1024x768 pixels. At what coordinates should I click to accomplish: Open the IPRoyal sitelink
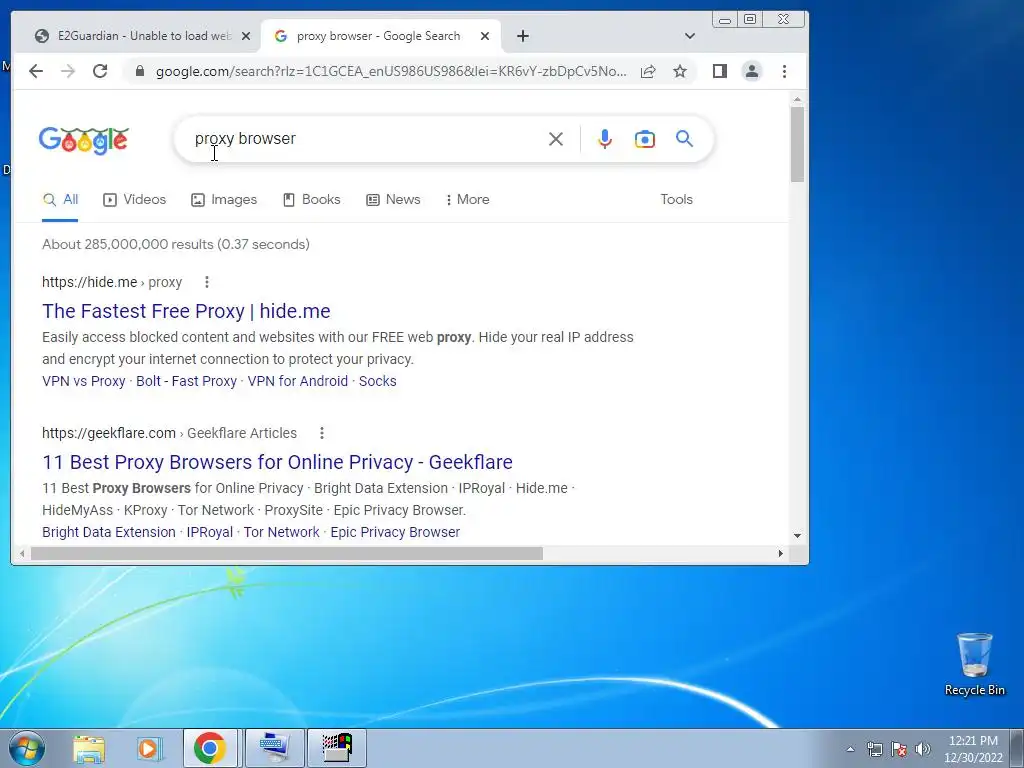[210, 532]
